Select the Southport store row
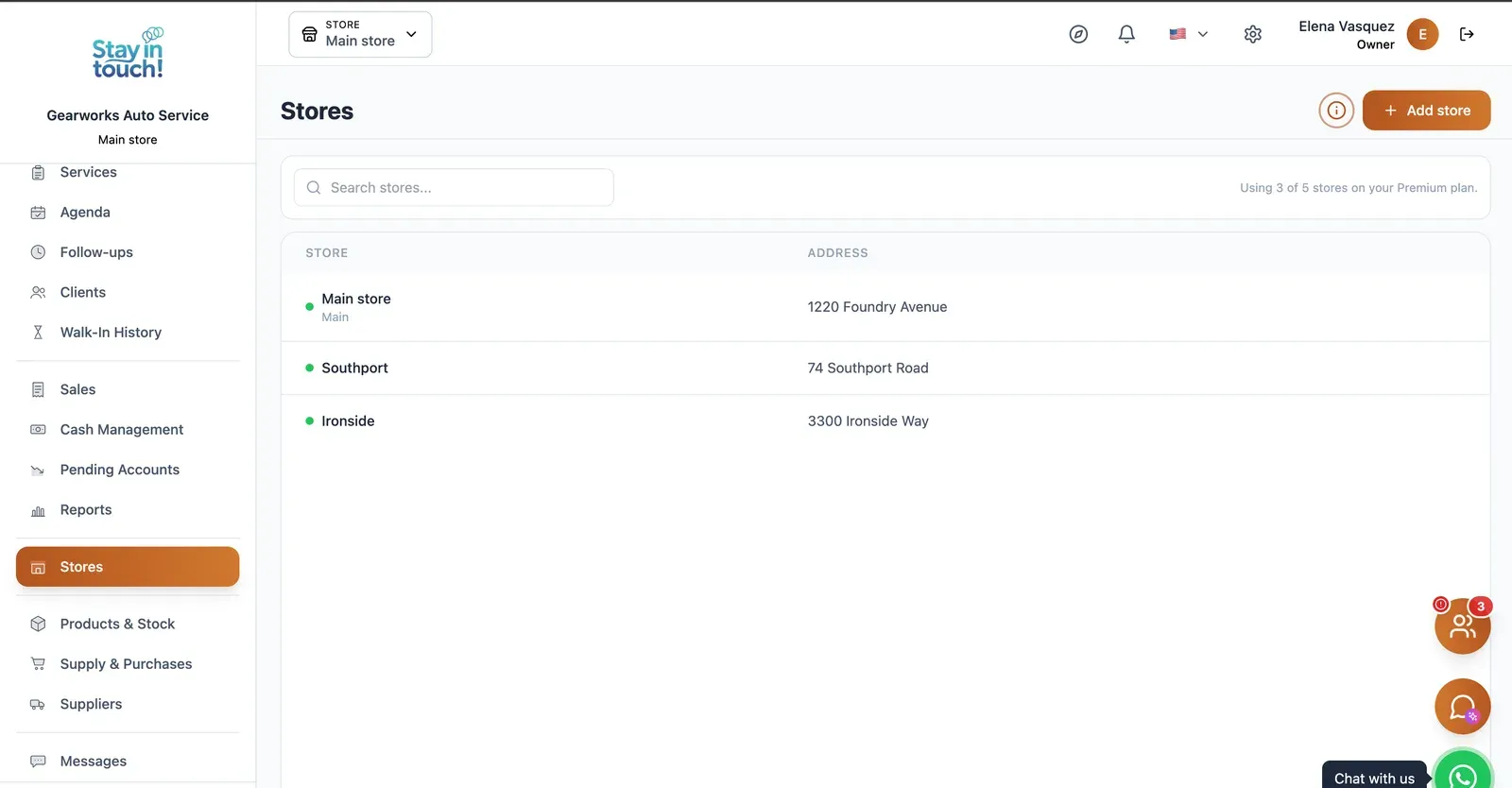This screenshot has height=788, width=1512. [885, 368]
